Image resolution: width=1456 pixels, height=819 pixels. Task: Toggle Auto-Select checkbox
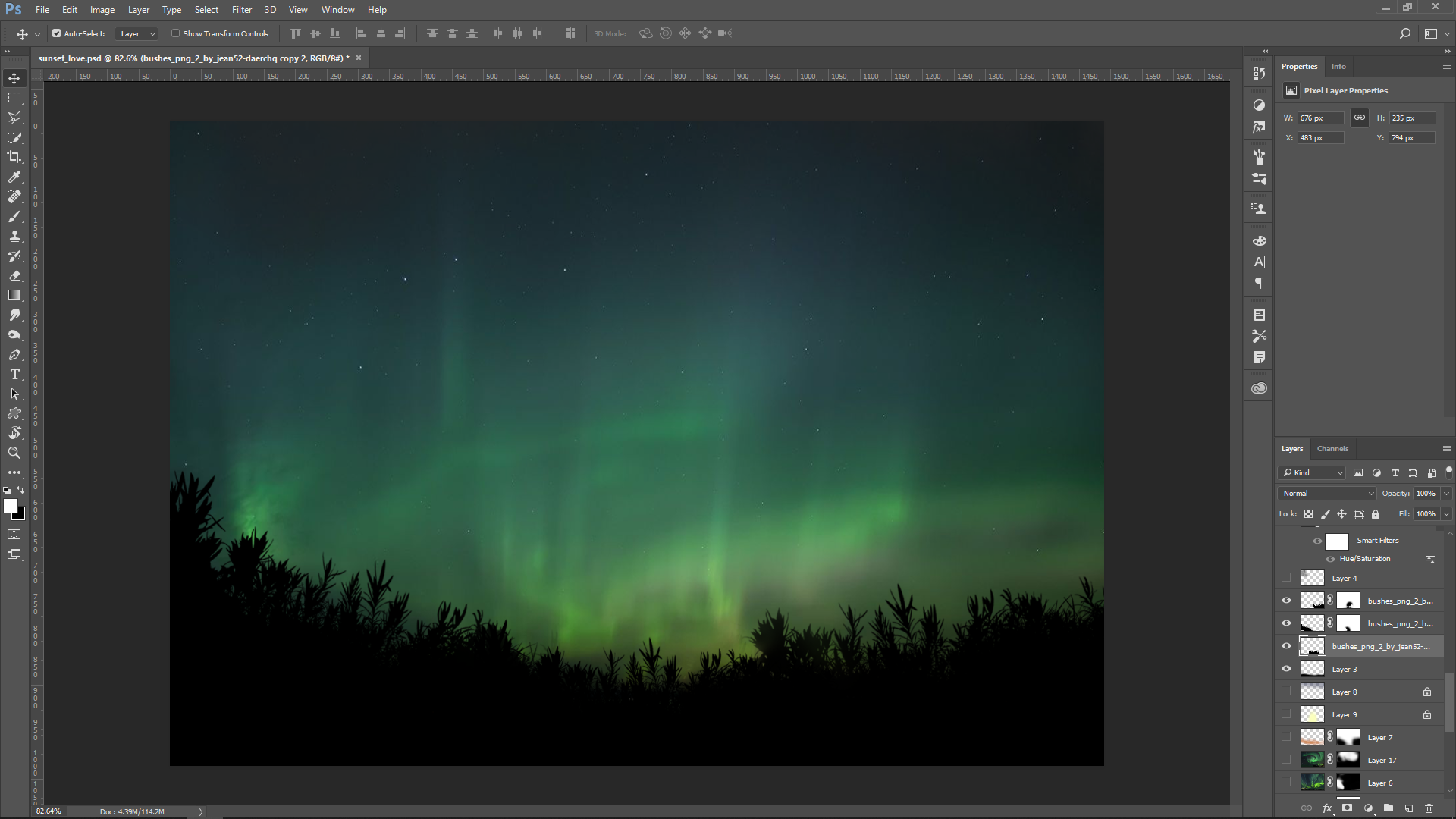tap(56, 33)
